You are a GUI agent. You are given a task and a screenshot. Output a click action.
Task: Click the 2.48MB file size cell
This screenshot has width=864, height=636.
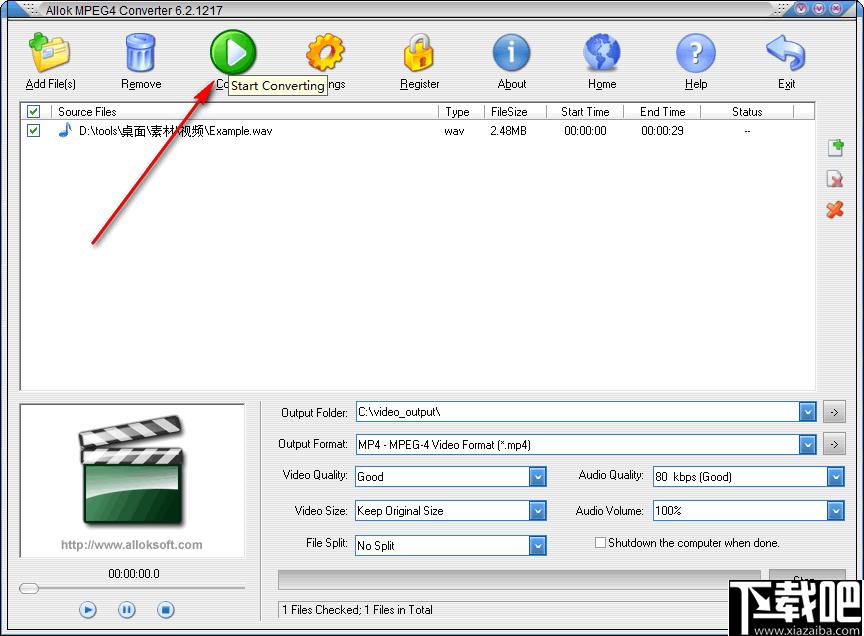coord(508,131)
